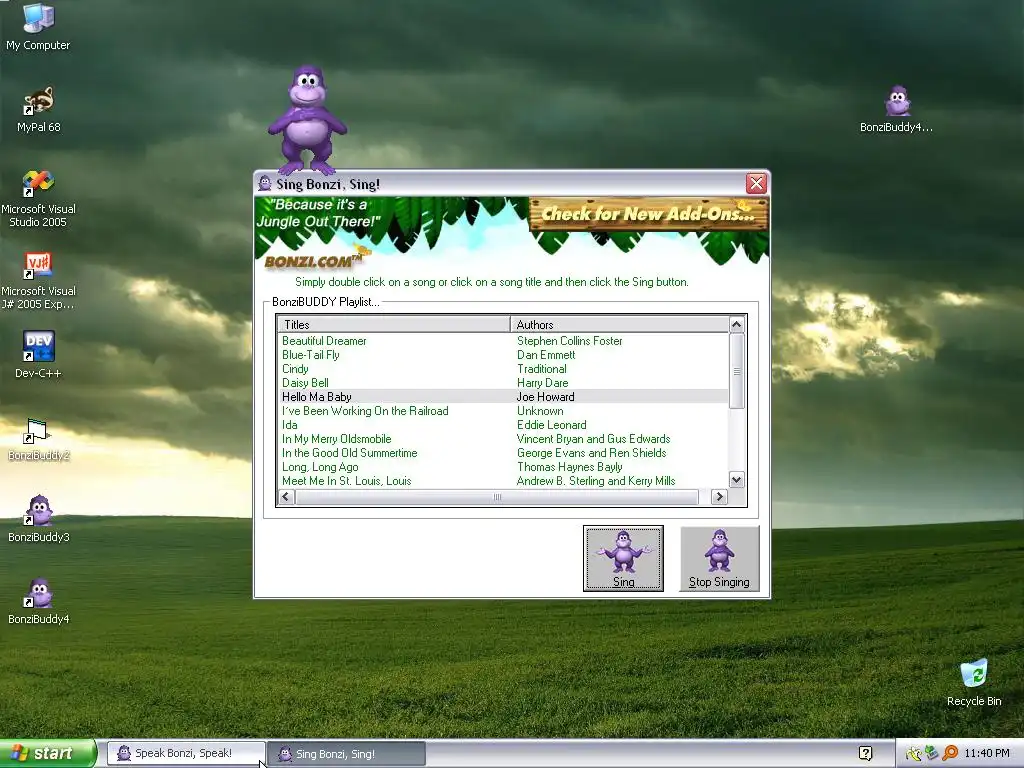Select Meet Me In St. Louis, Louis
The image size is (1024, 768).
(346, 481)
